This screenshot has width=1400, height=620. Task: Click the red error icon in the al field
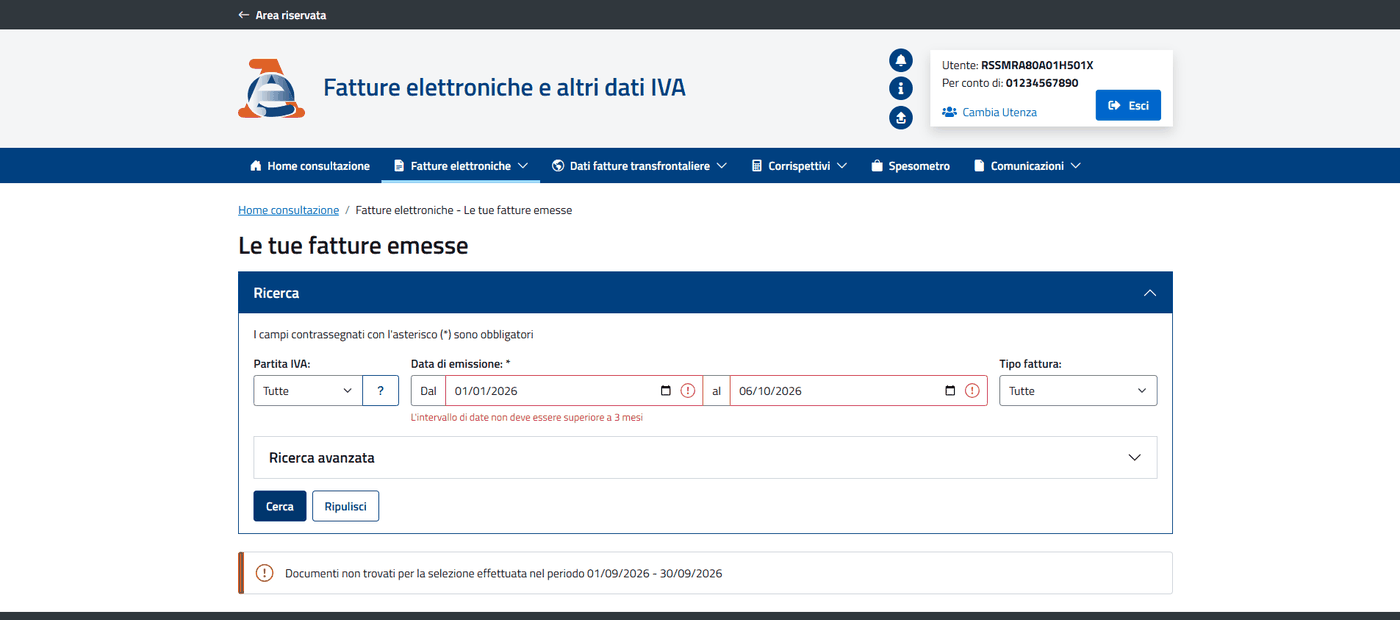972,391
